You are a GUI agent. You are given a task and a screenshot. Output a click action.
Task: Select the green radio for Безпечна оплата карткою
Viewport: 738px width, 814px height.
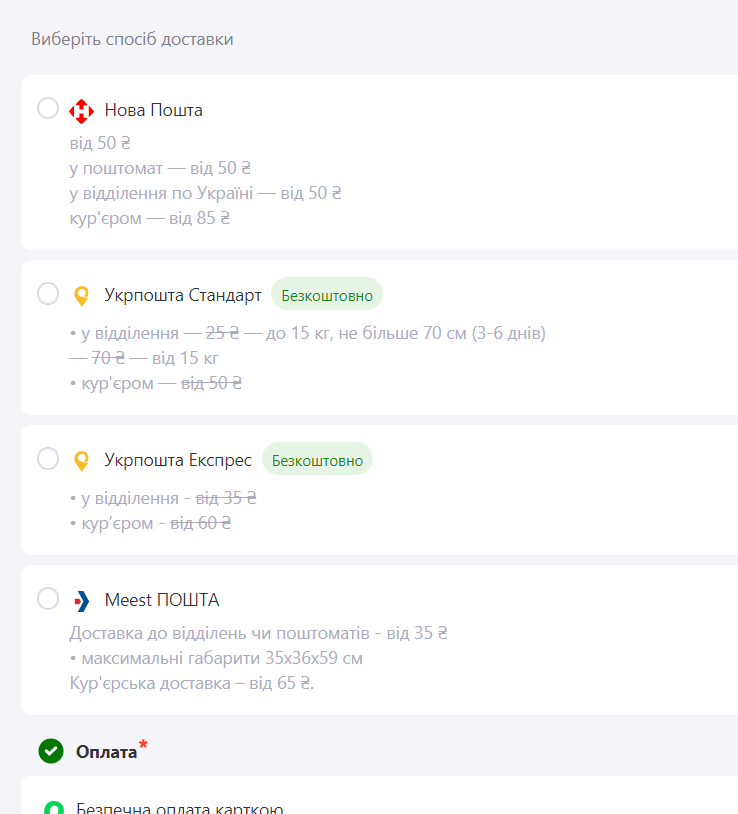coord(54,808)
